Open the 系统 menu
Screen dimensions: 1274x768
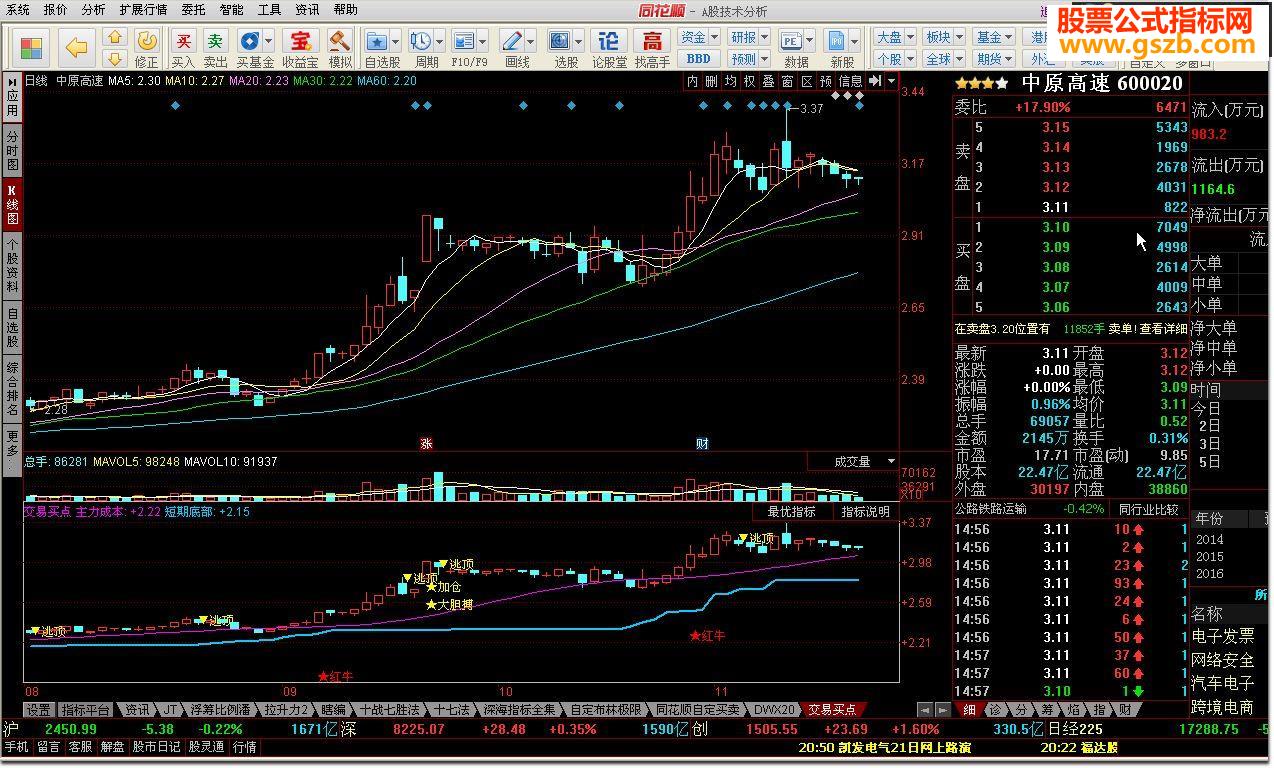click(x=18, y=10)
